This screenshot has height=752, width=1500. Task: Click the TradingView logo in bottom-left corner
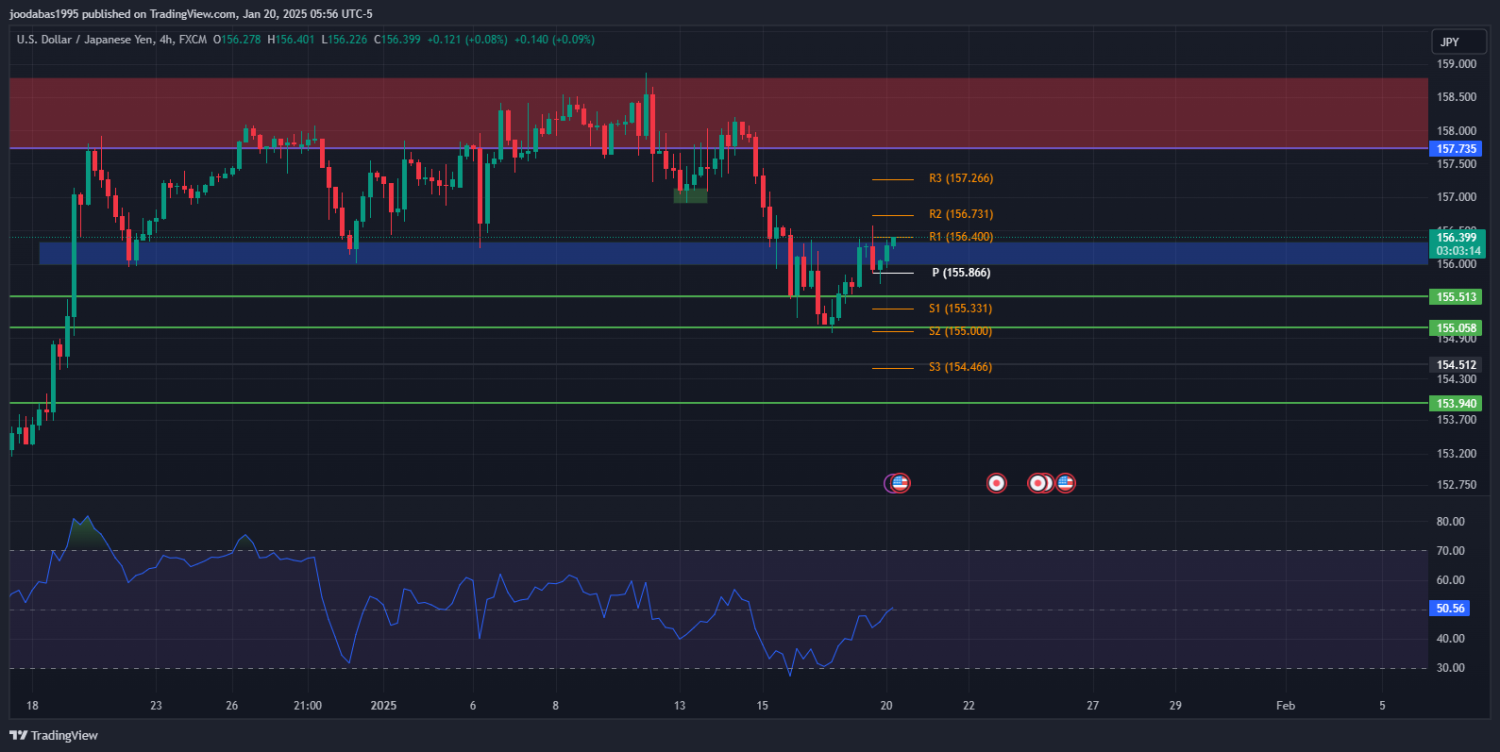(x=54, y=735)
